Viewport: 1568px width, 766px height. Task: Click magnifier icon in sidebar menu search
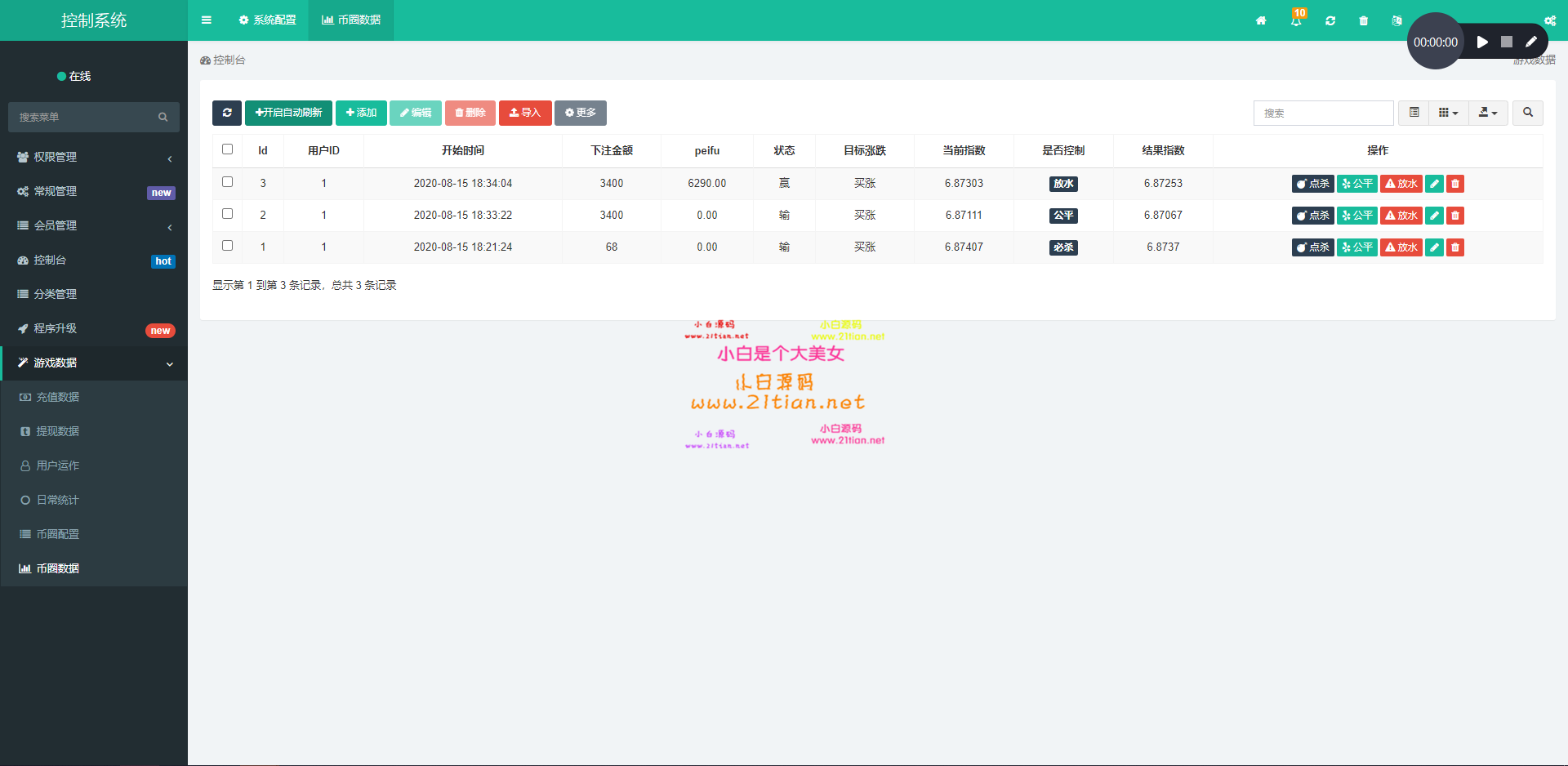[163, 118]
